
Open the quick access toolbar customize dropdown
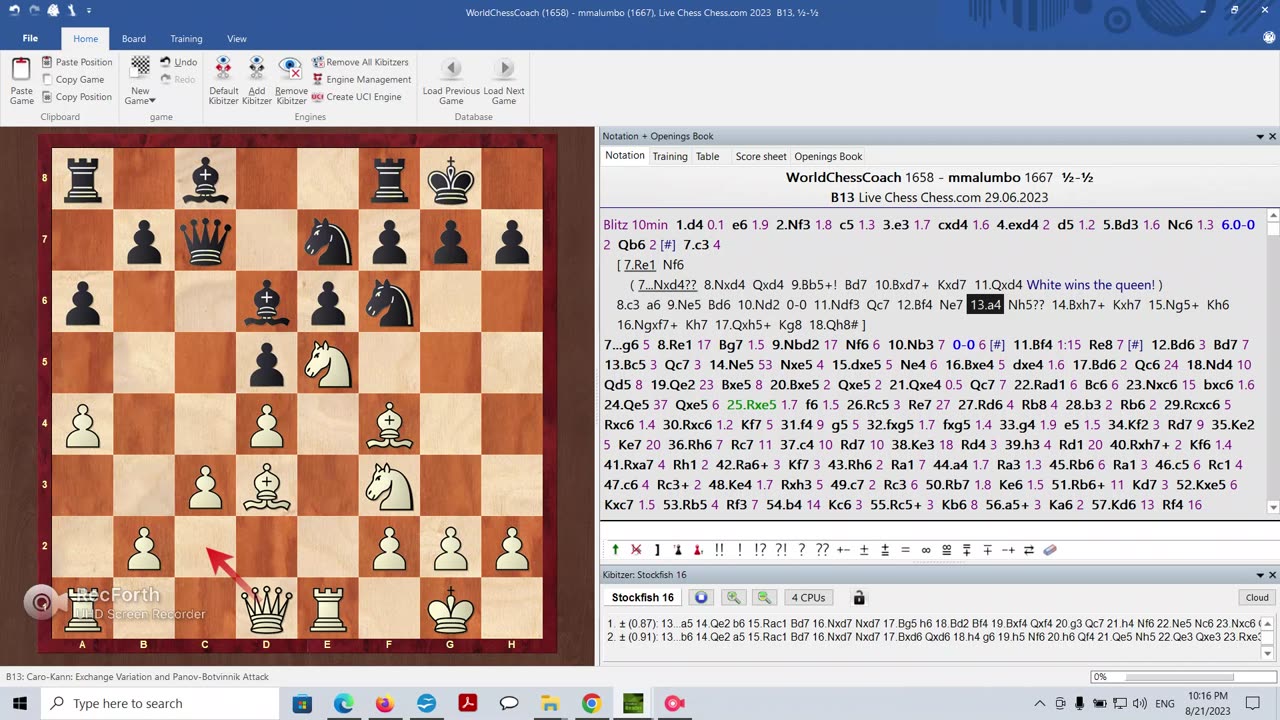coord(88,11)
